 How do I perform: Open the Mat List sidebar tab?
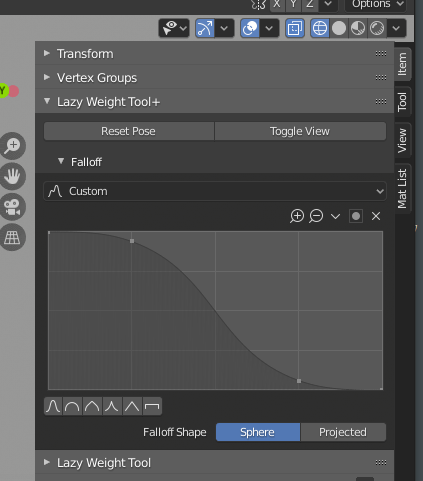403,188
